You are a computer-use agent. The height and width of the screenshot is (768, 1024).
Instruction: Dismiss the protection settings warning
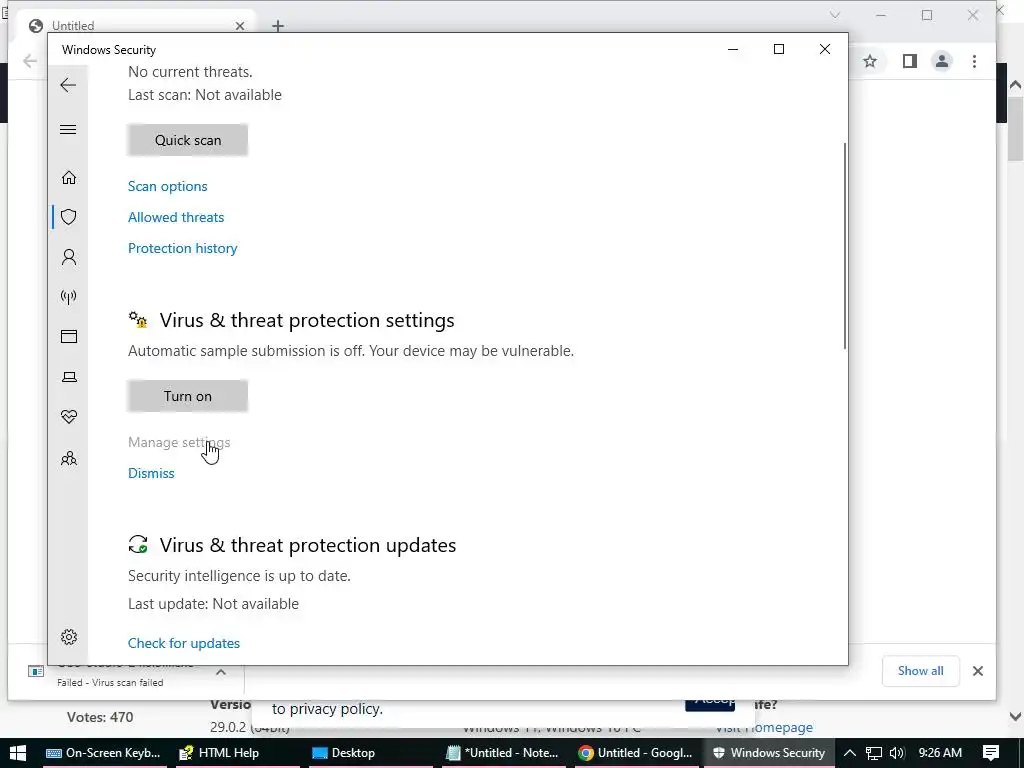point(151,473)
